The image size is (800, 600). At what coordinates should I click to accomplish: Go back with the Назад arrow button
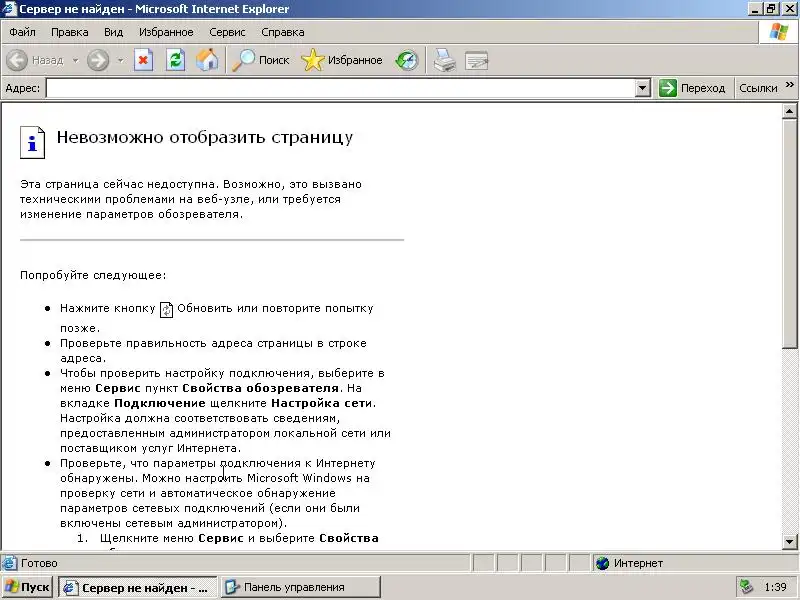pyautogui.click(x=35, y=60)
